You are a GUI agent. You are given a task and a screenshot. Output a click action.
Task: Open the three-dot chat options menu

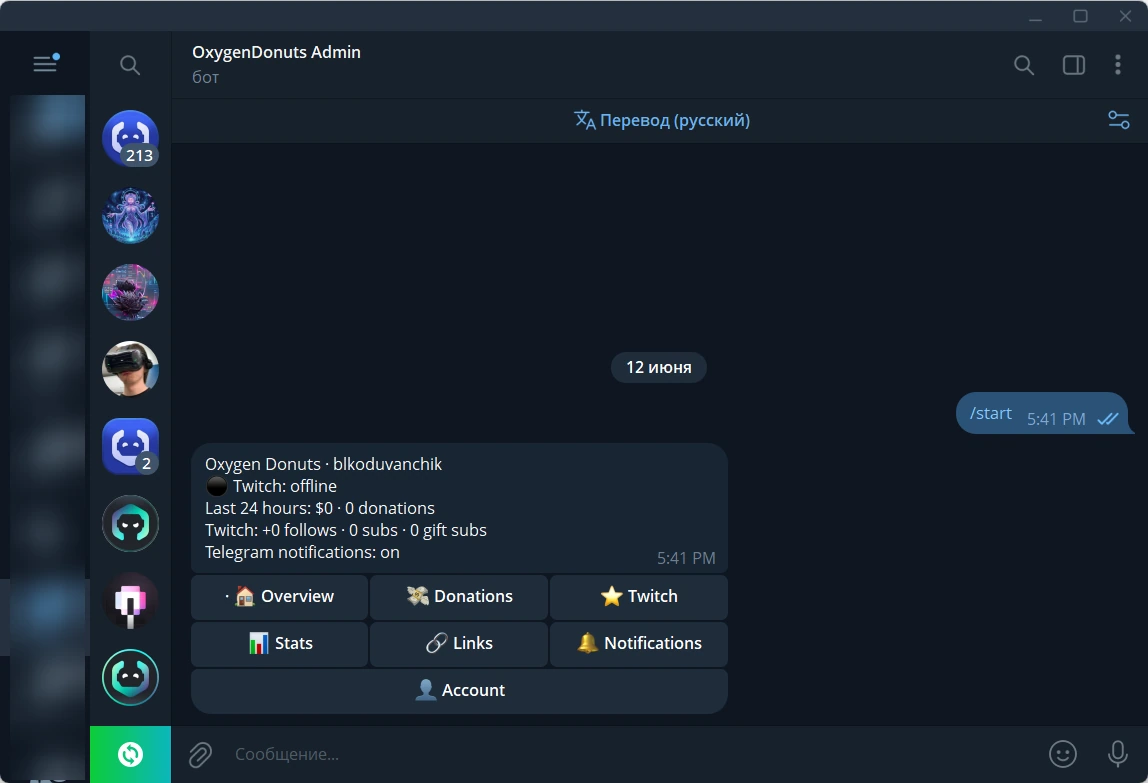click(1117, 65)
